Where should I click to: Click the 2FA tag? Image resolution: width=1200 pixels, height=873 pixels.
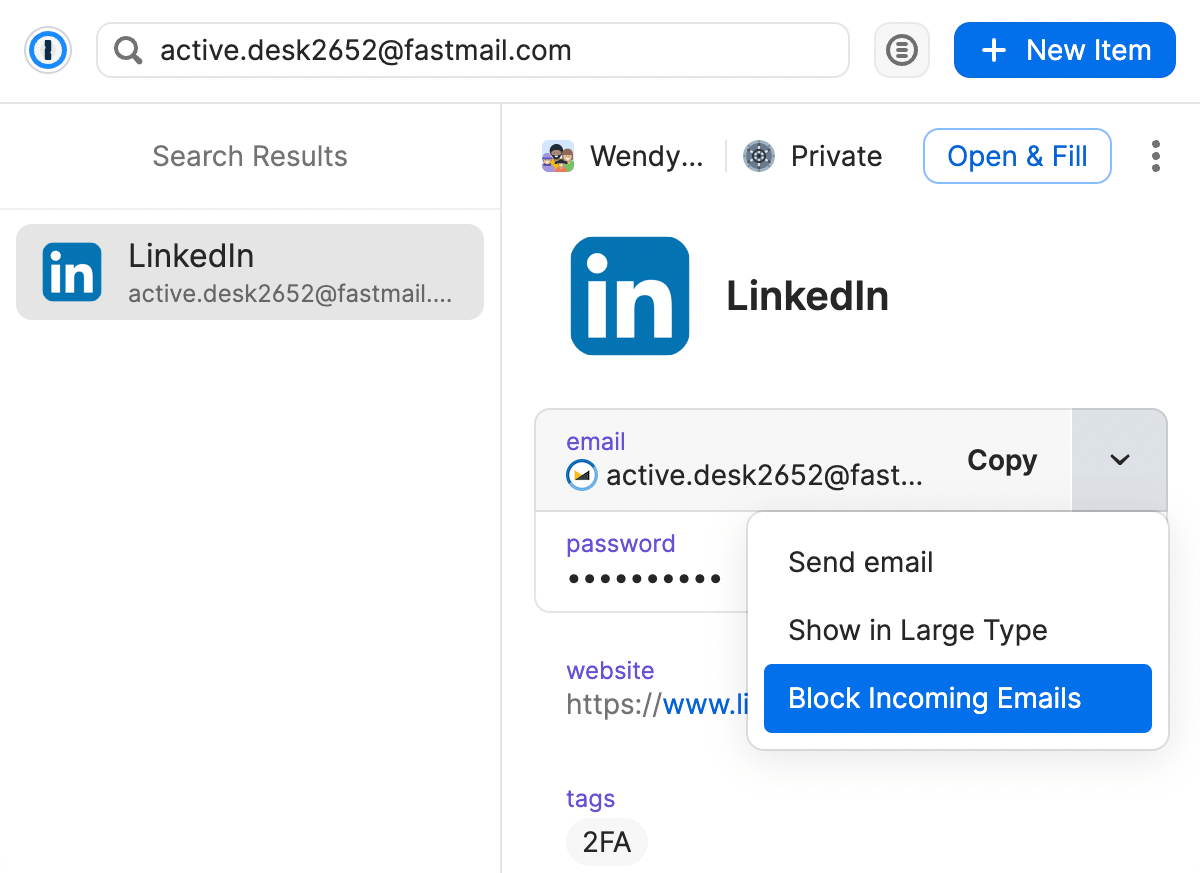click(x=607, y=842)
